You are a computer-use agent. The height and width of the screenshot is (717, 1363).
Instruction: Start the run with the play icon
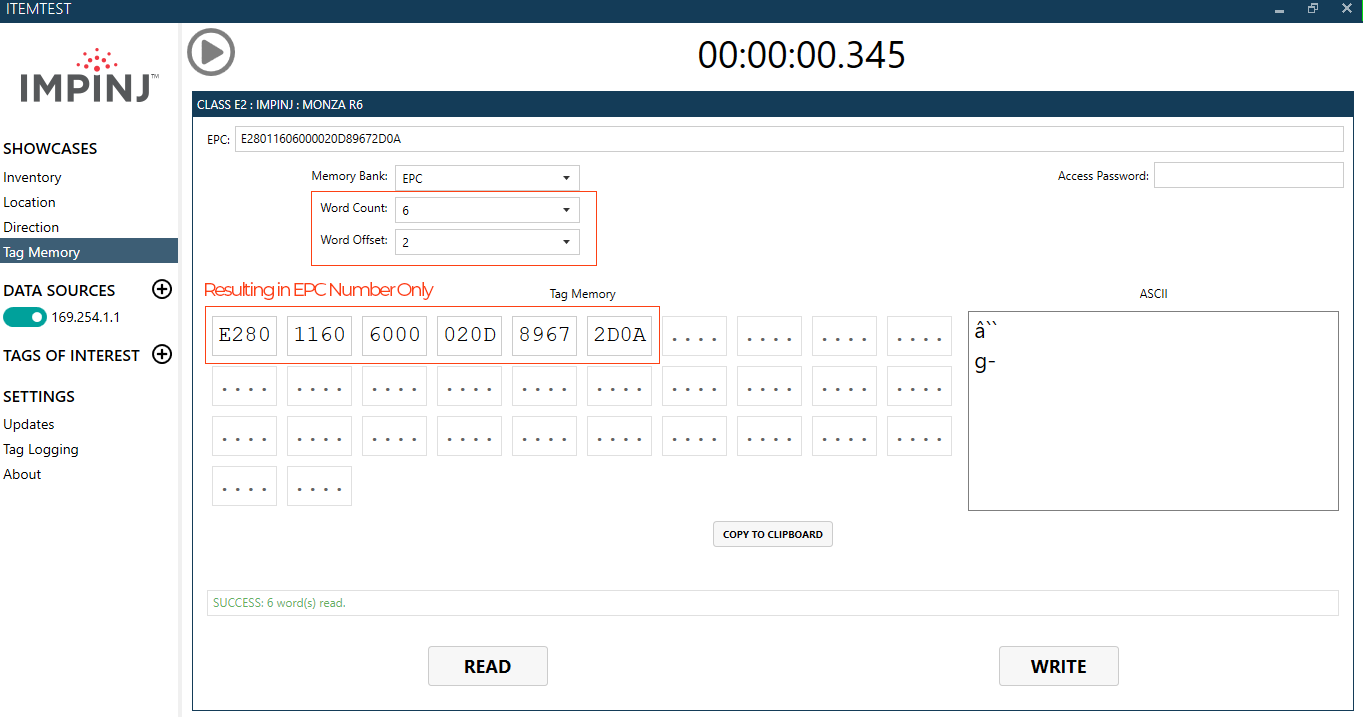tap(211, 51)
